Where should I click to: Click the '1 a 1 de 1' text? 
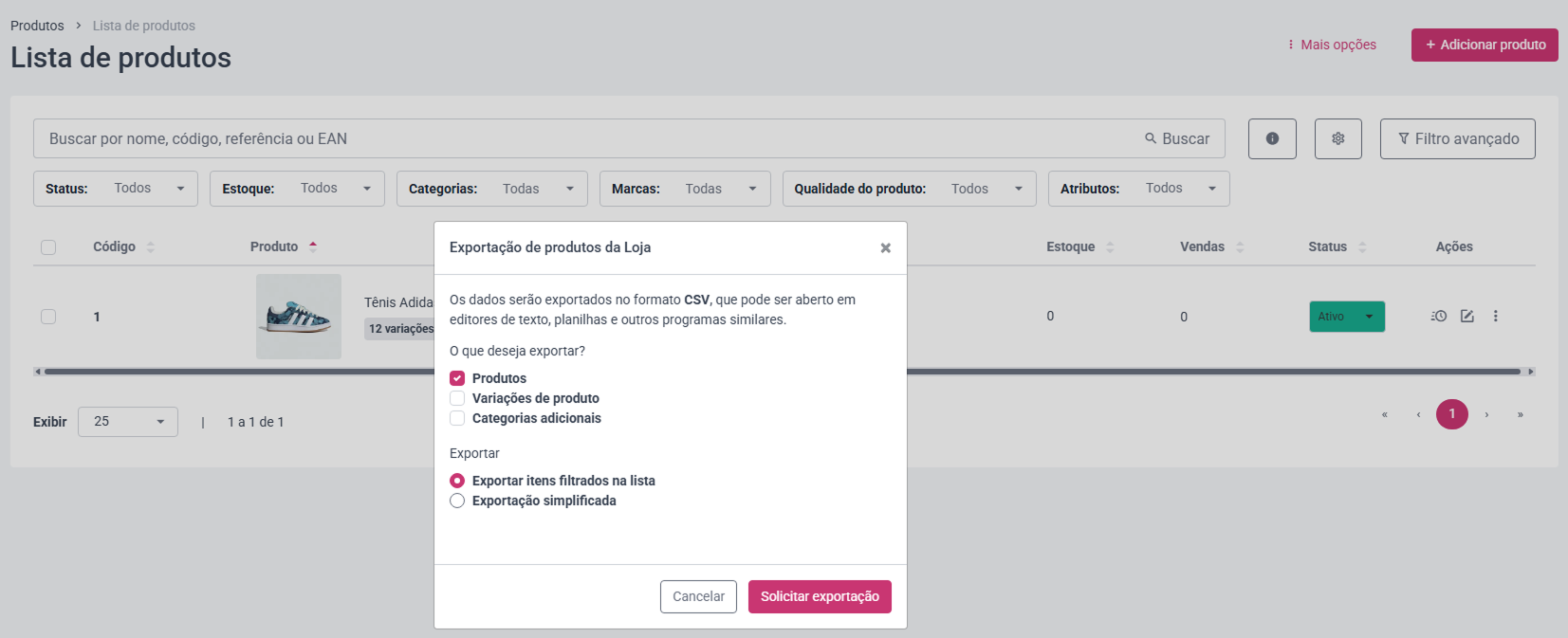point(256,422)
